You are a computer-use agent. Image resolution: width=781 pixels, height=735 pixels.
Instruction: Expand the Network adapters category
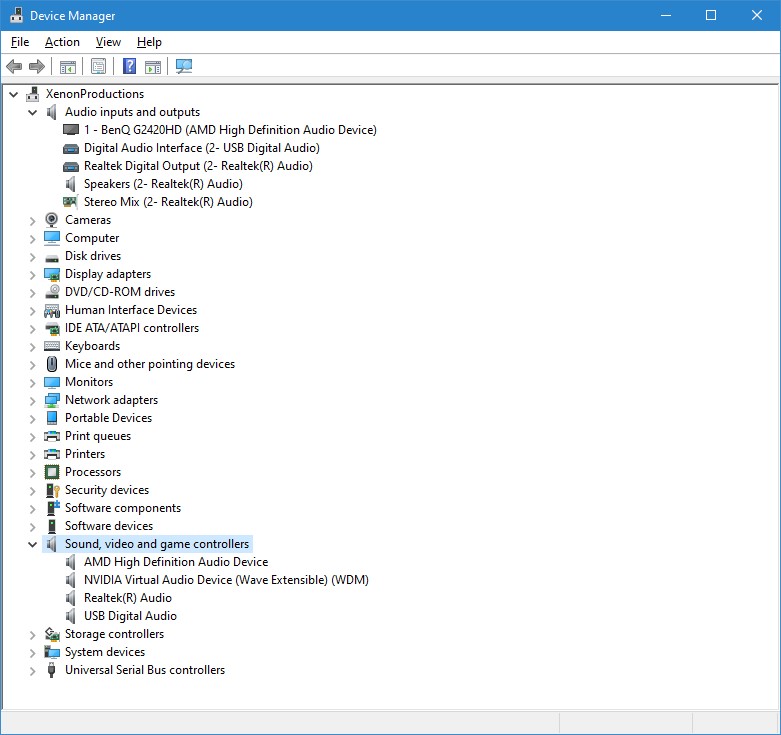tap(33, 400)
